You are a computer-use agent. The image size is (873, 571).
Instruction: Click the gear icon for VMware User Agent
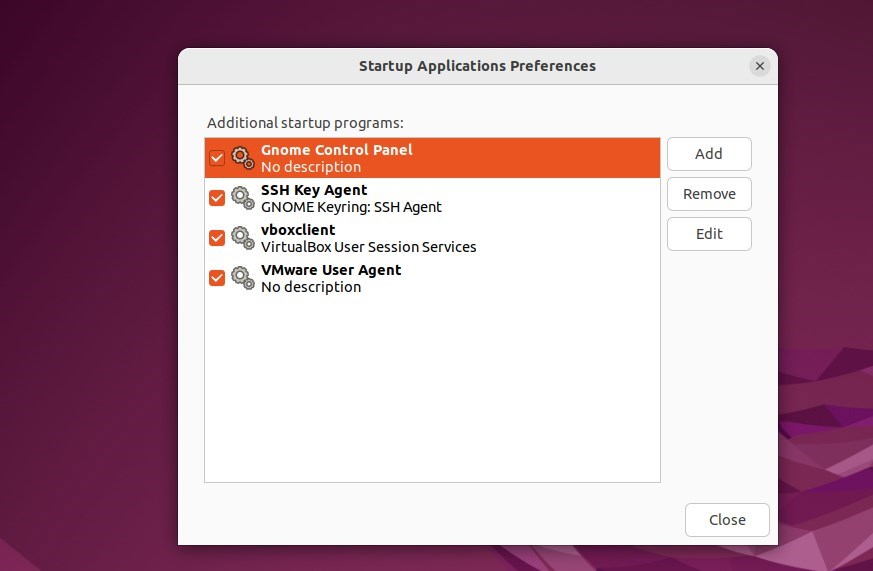click(x=243, y=278)
